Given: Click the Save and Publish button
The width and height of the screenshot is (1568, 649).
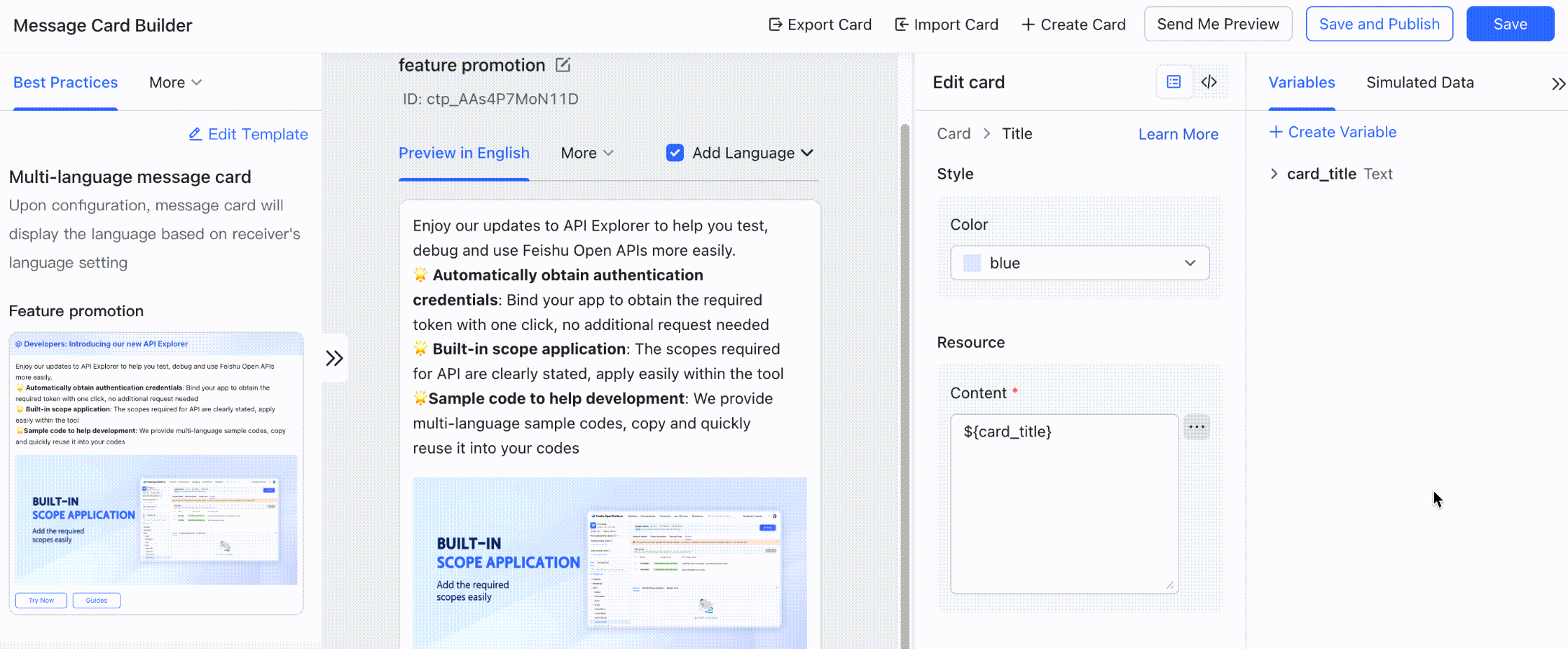Looking at the screenshot, I should [x=1379, y=25].
